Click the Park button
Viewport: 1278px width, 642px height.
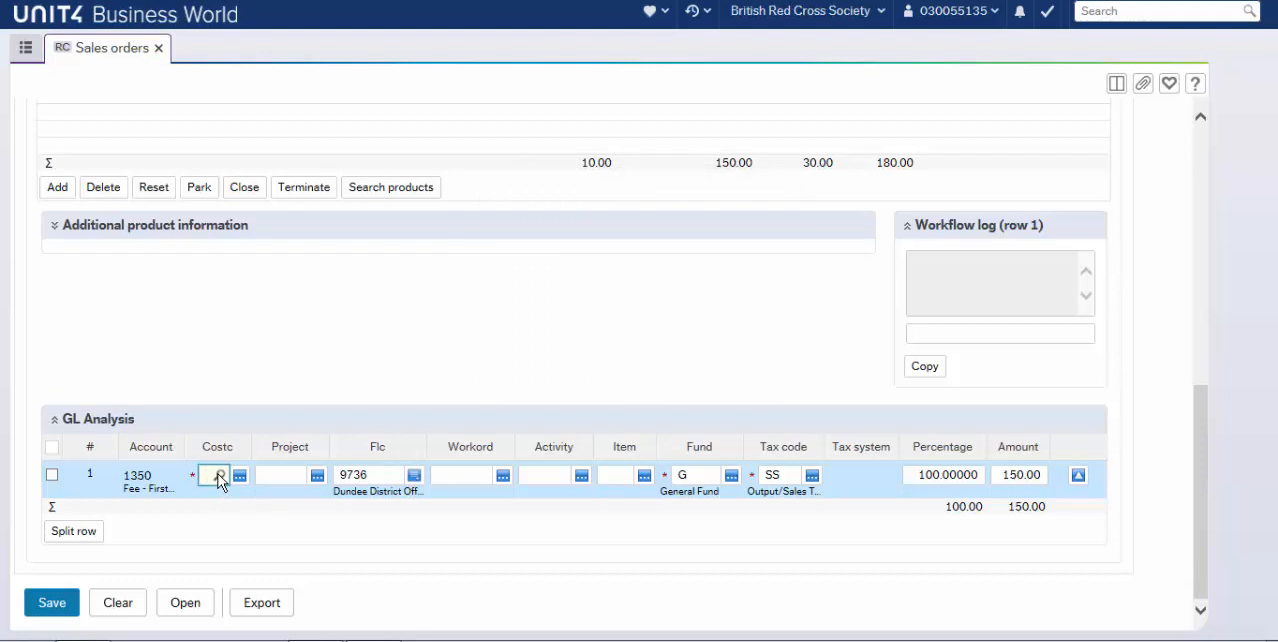tap(199, 187)
